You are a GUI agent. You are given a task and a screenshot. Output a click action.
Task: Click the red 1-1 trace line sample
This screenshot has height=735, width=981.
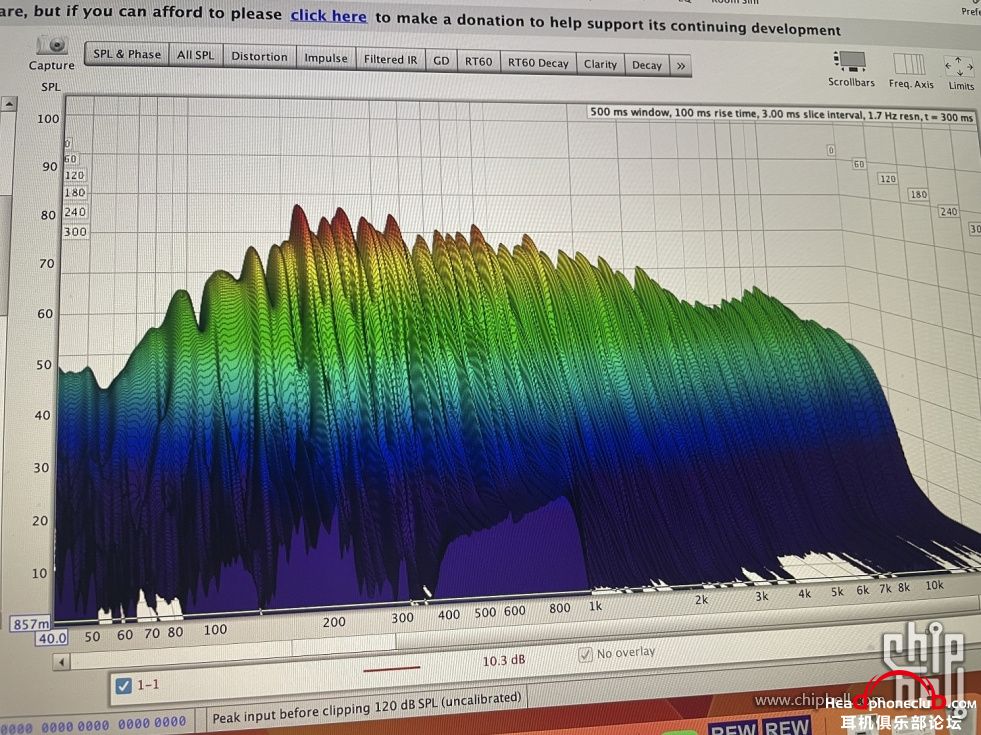click(x=392, y=669)
